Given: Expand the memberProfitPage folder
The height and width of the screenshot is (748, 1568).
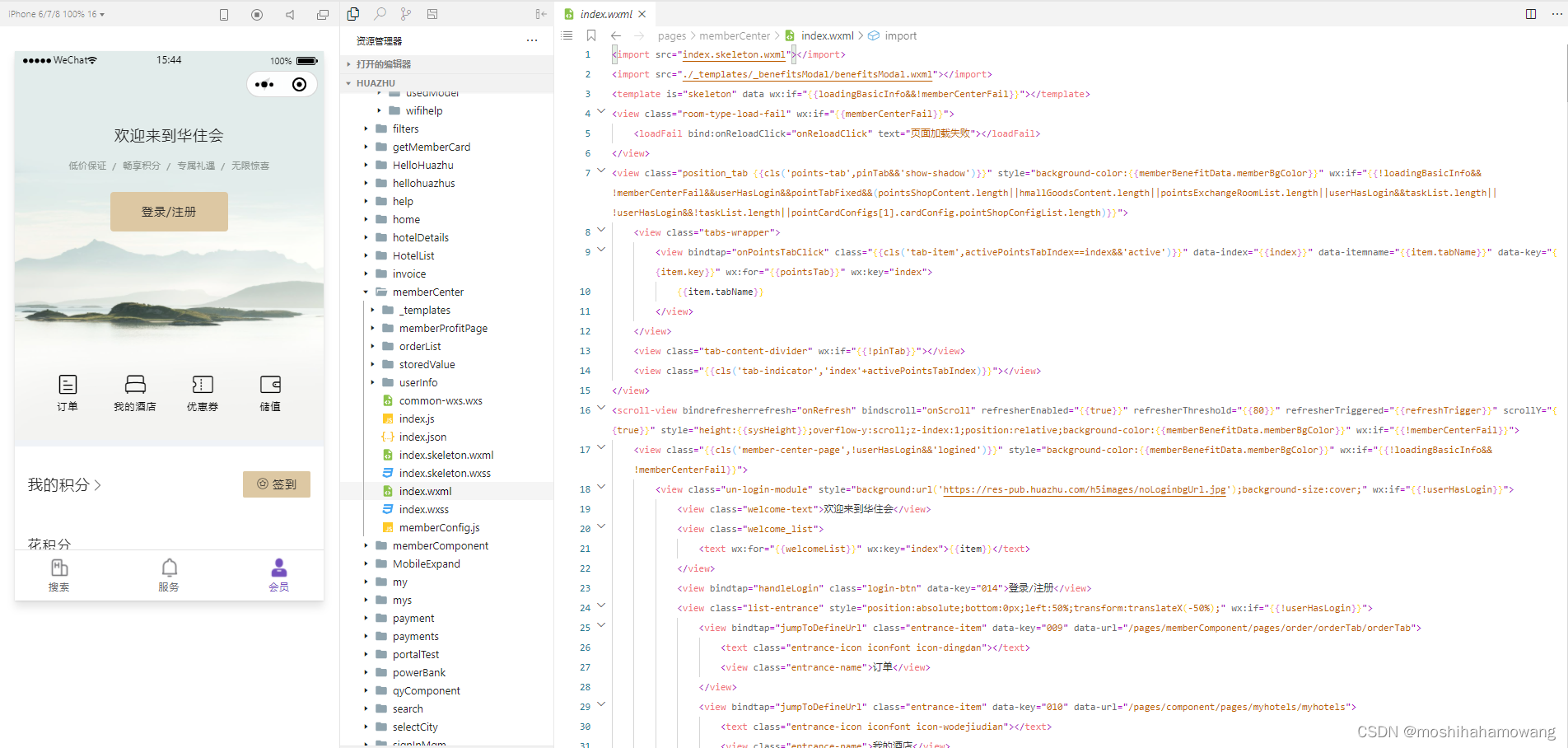Looking at the screenshot, I should [446, 328].
